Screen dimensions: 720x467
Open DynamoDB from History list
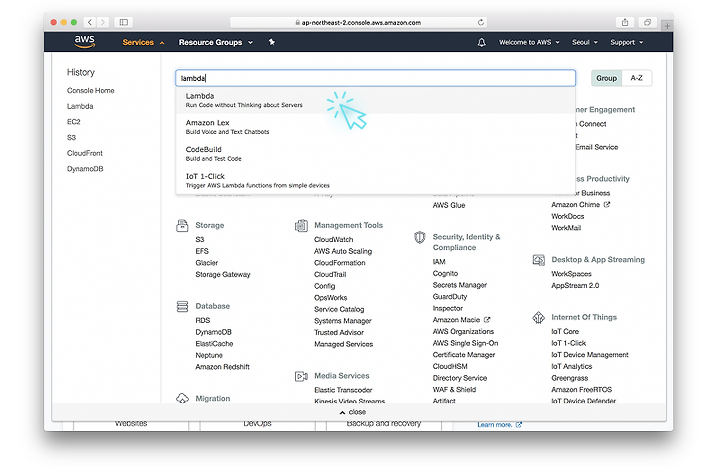pos(85,169)
